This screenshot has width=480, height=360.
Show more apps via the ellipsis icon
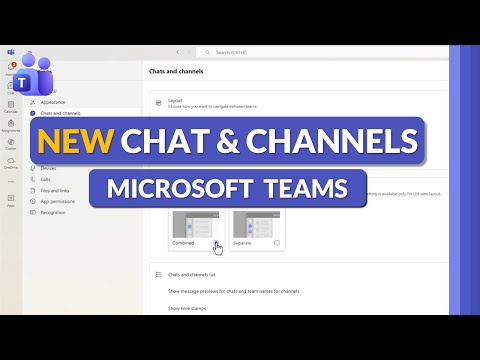11,182
